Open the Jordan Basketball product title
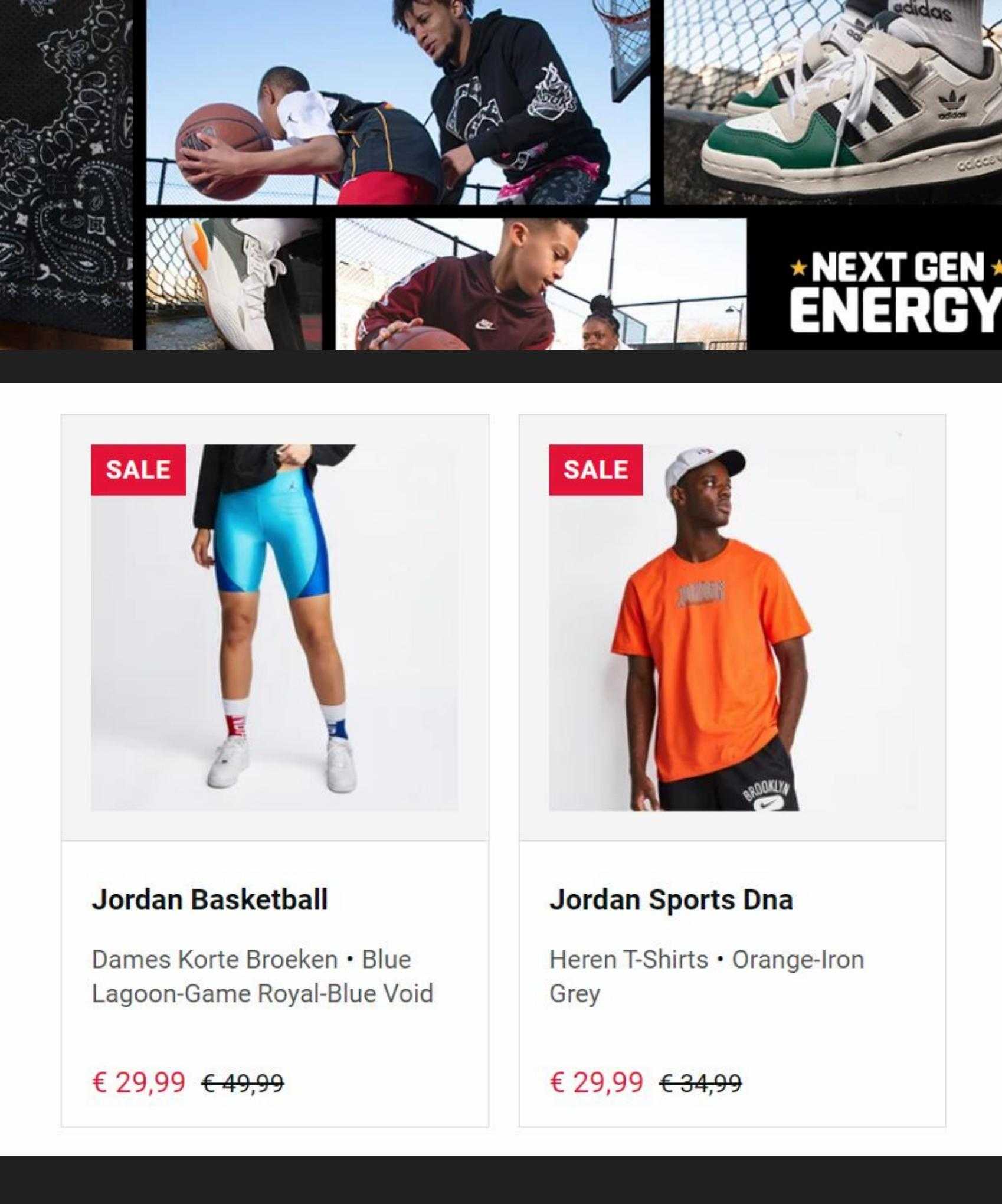Image resolution: width=1002 pixels, height=1204 pixels. pos(209,899)
